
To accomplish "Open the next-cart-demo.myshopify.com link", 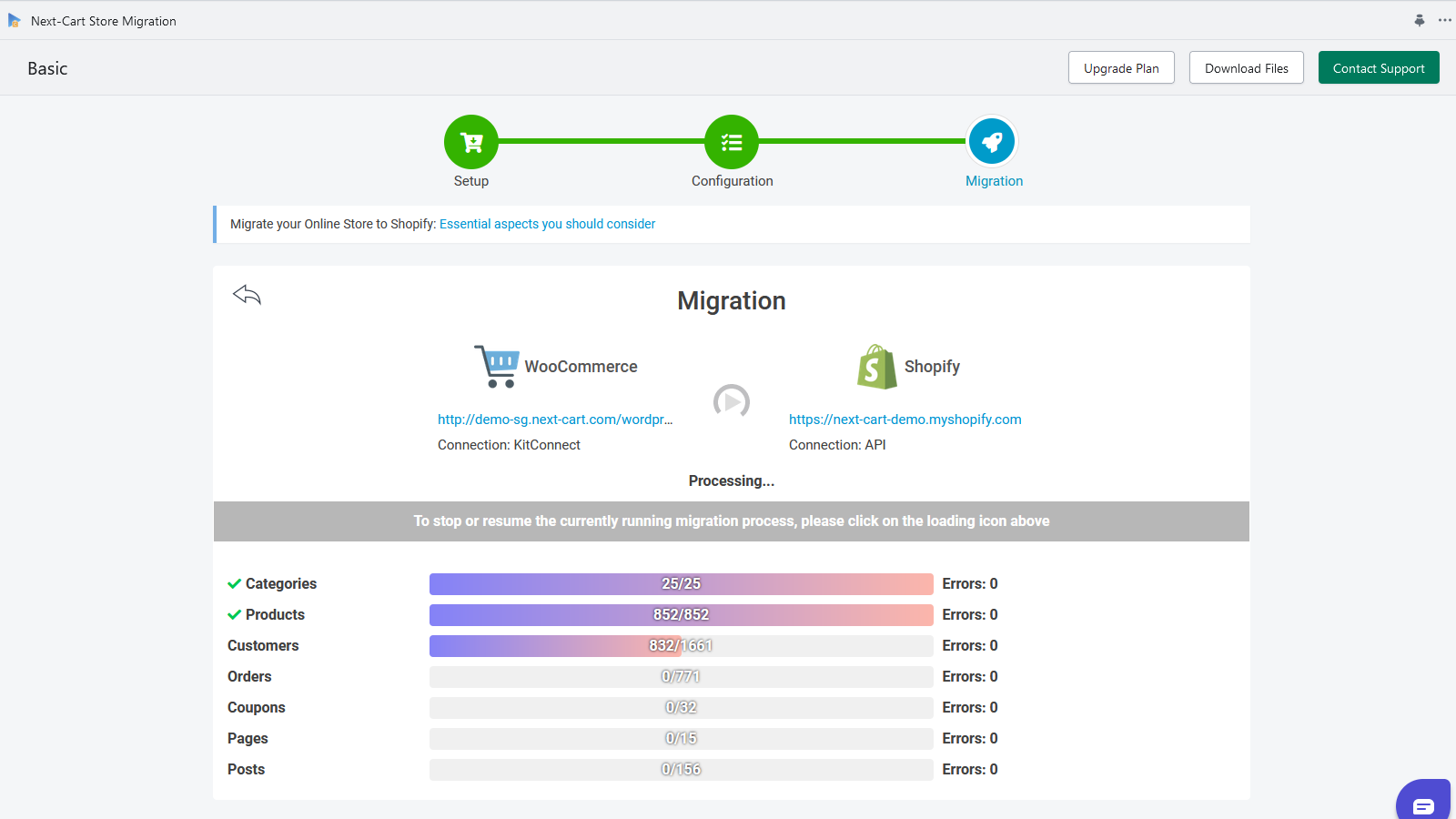I will pyautogui.click(x=905, y=420).
